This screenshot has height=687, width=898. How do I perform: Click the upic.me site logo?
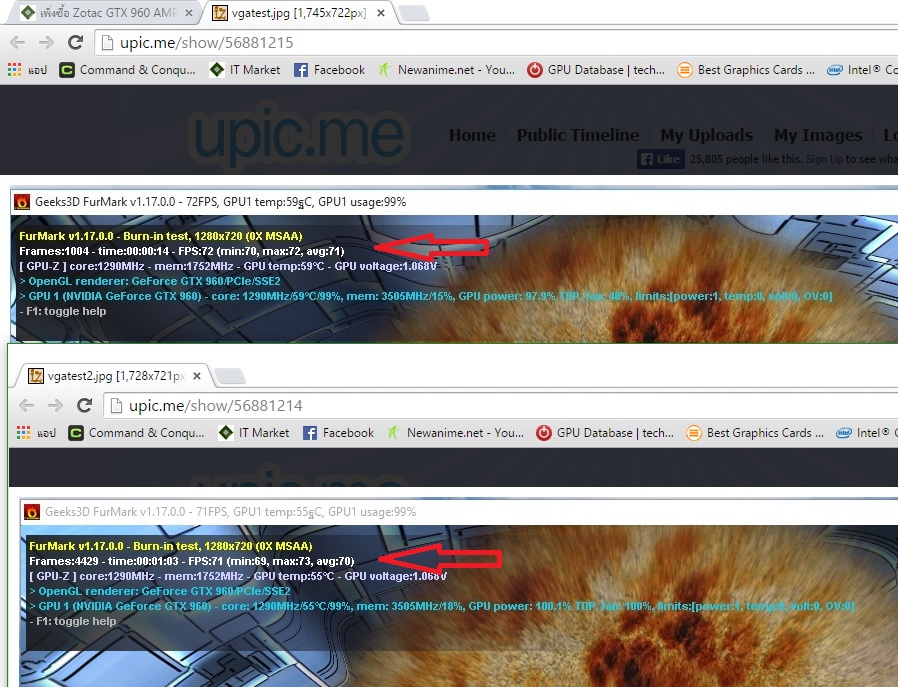[x=299, y=135]
